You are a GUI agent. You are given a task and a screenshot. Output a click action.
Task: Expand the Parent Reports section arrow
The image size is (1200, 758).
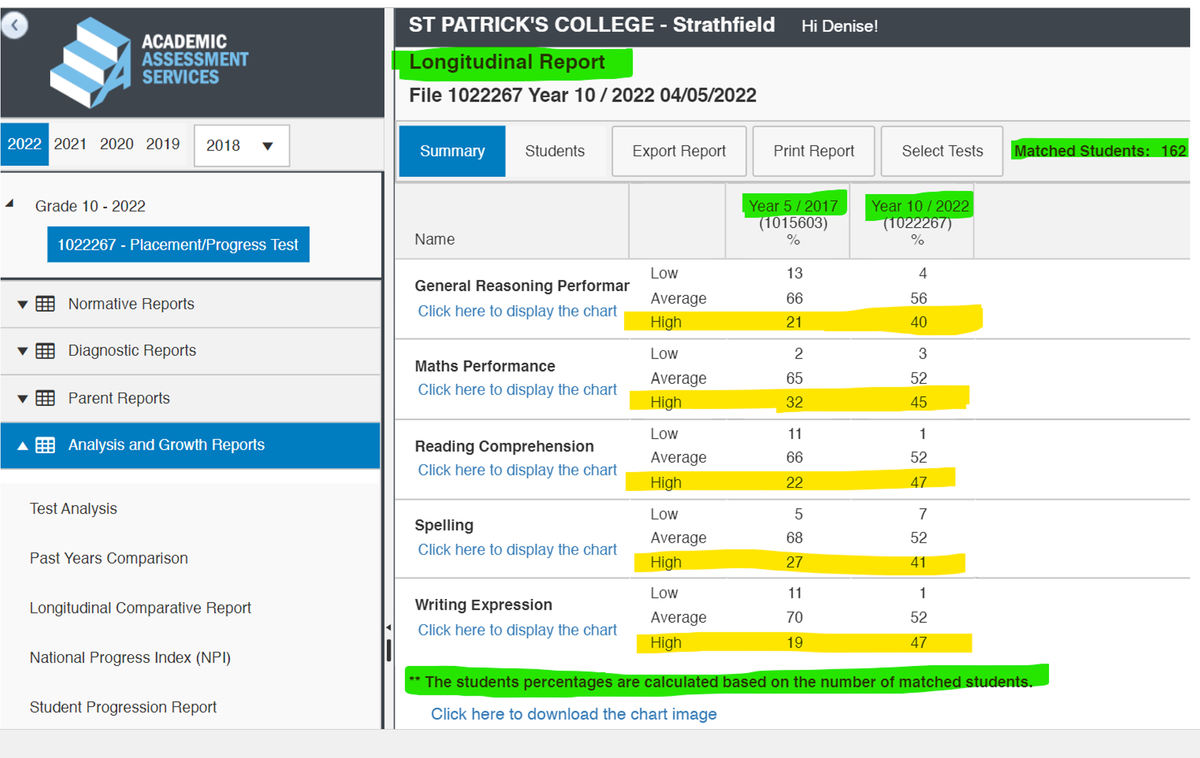coord(22,398)
